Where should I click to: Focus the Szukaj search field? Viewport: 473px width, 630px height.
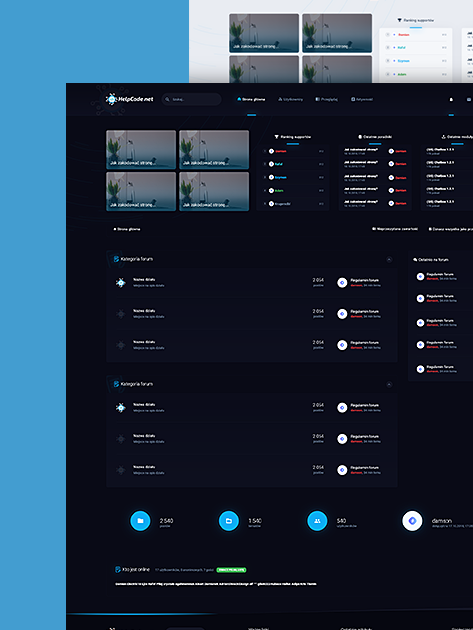[x=191, y=99]
